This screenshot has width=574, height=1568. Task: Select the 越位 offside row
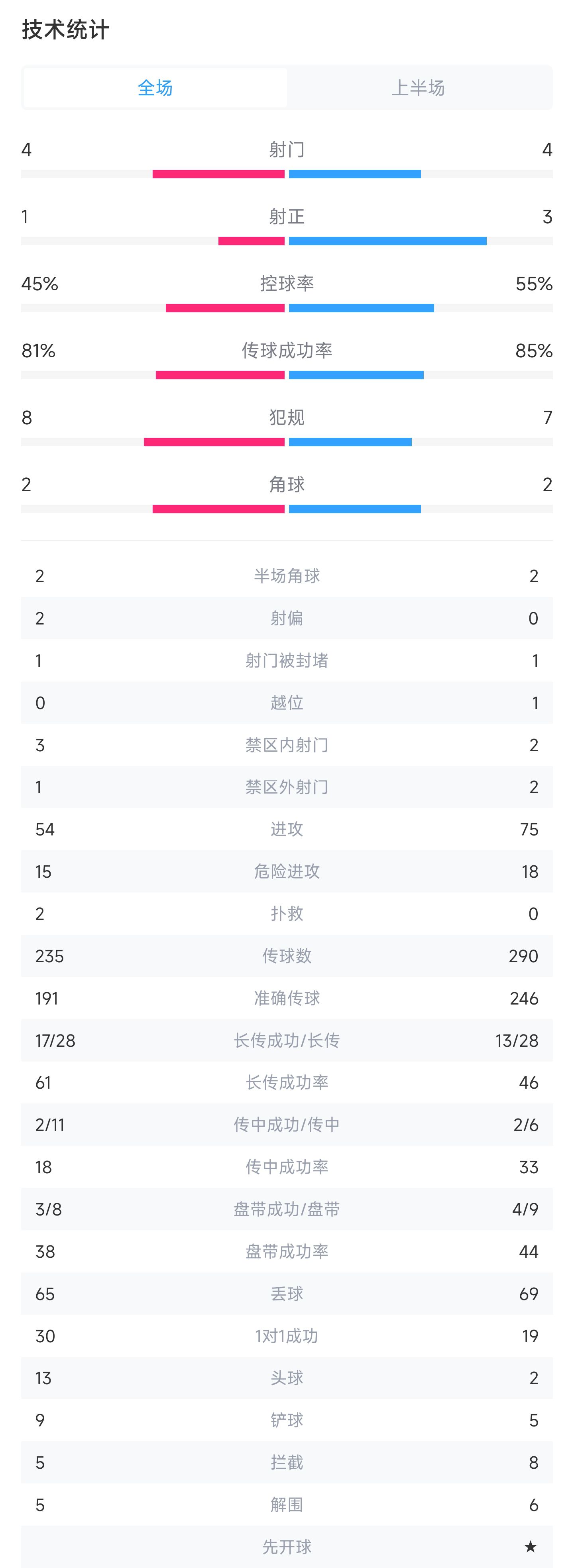click(x=287, y=702)
